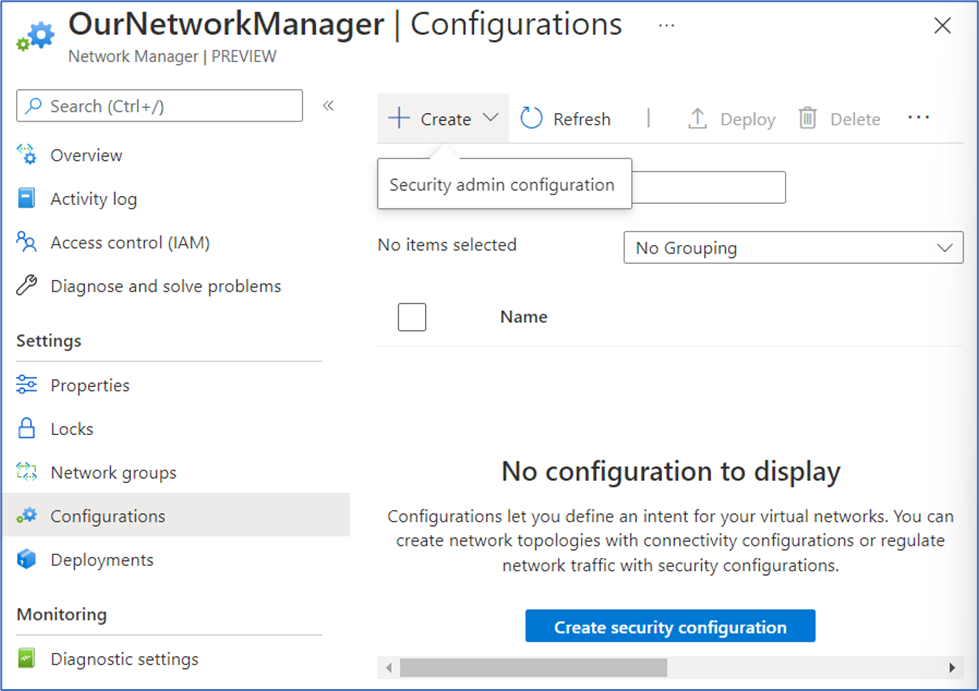This screenshot has height=691, width=979.
Task: Tick the select-all checkbox beside Name
Action: [412, 317]
